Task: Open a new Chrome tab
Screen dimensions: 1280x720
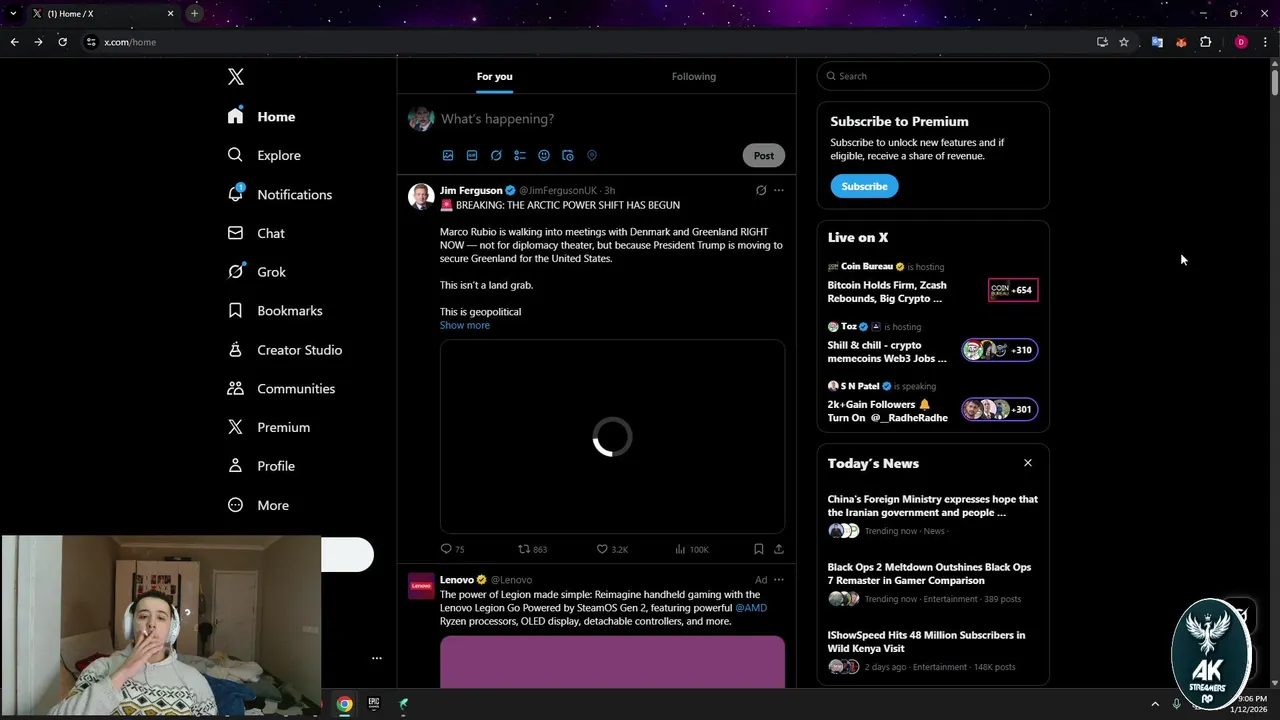Action: point(194,13)
